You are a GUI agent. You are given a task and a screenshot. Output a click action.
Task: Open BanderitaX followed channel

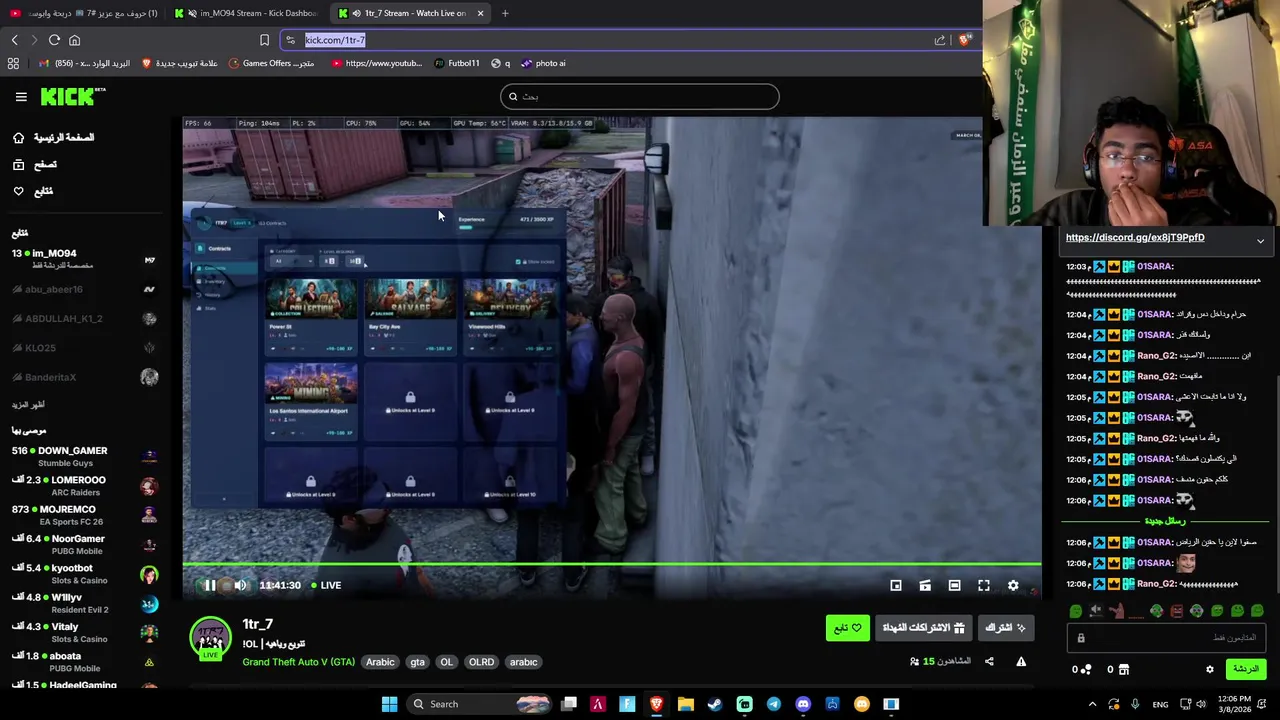[84, 377]
